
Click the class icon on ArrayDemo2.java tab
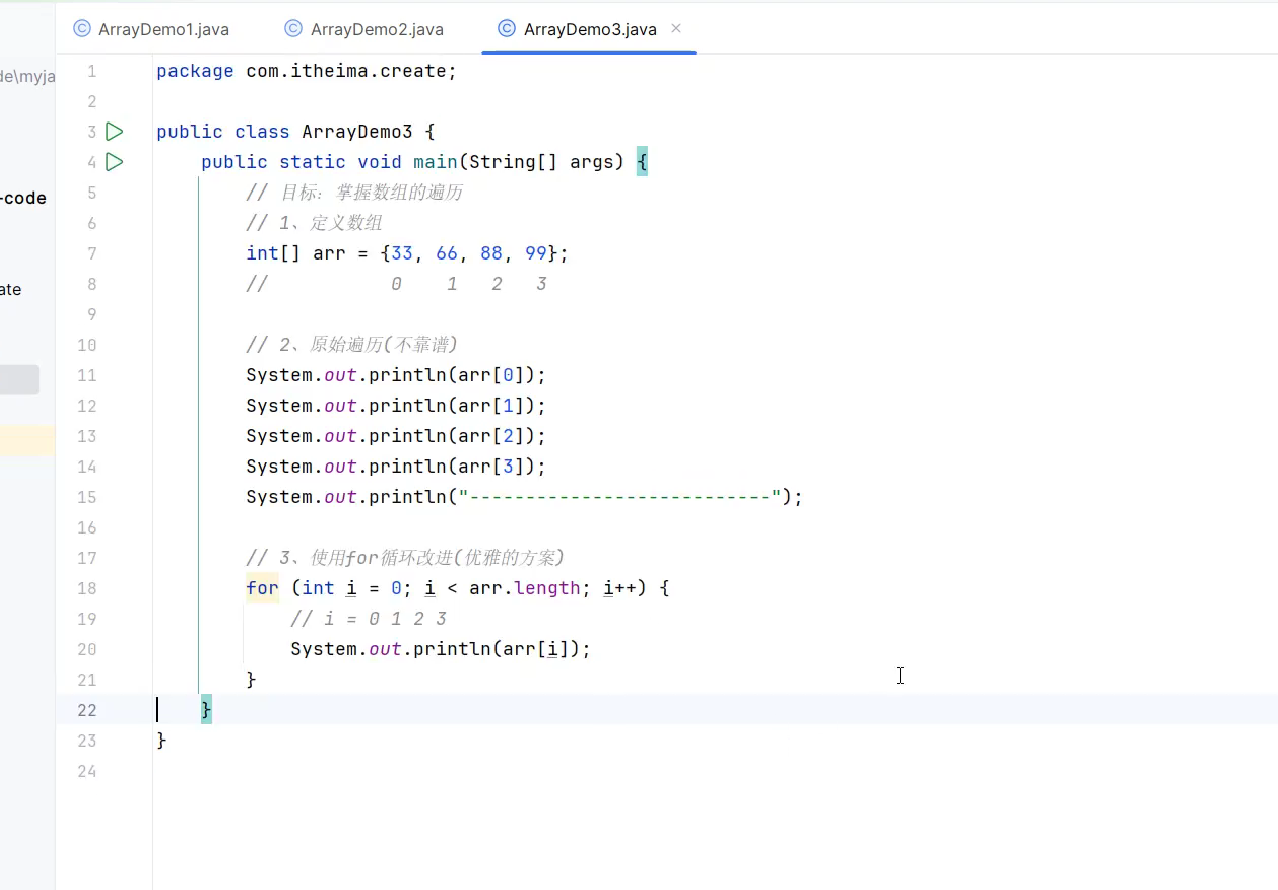tap(293, 29)
